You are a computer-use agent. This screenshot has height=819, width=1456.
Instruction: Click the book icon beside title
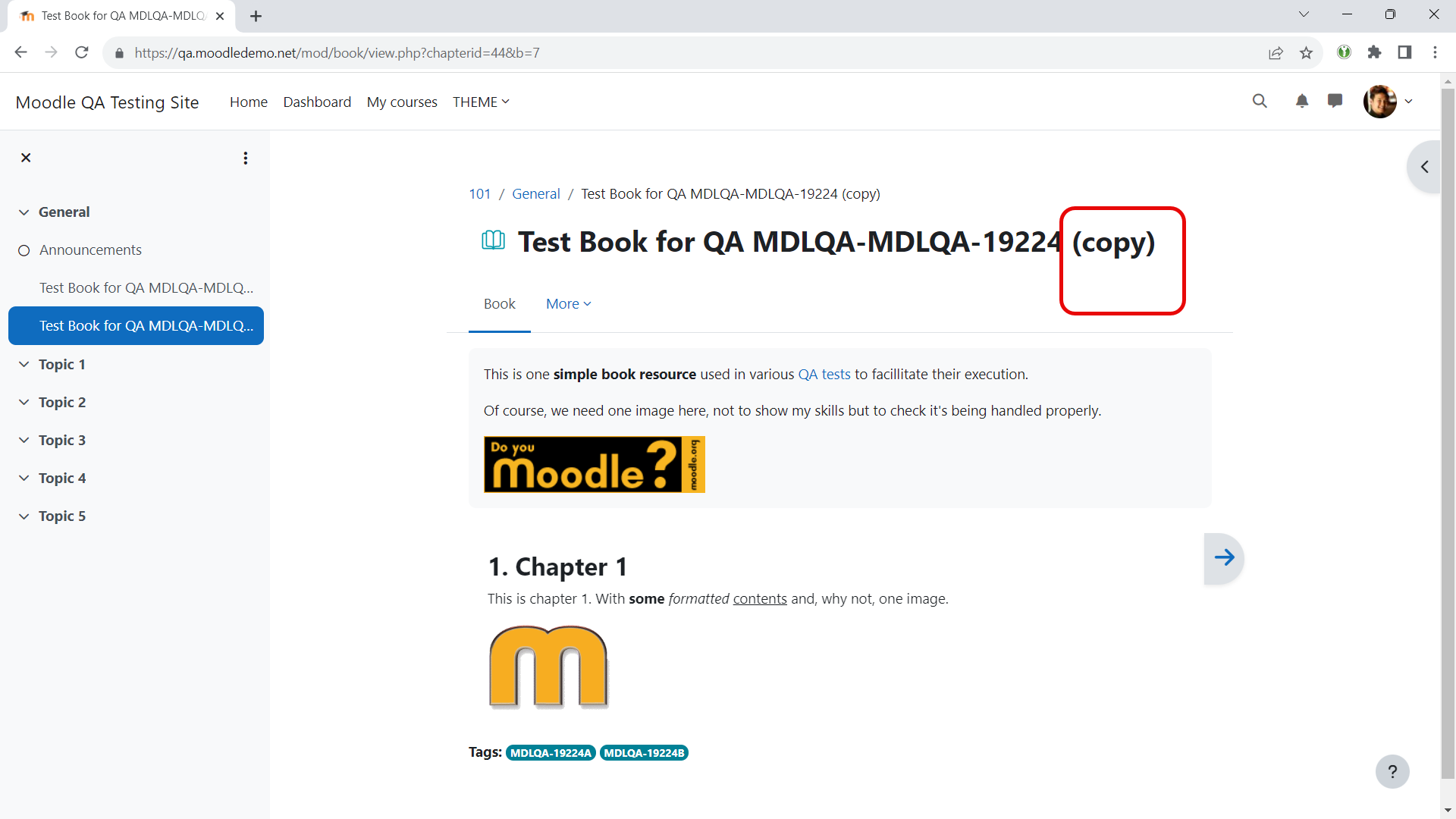493,240
